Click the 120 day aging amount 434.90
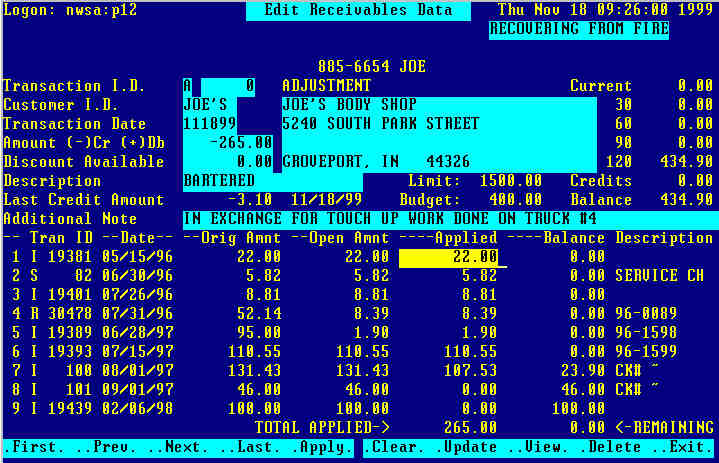719x463 pixels. pyautogui.click(x=686, y=162)
